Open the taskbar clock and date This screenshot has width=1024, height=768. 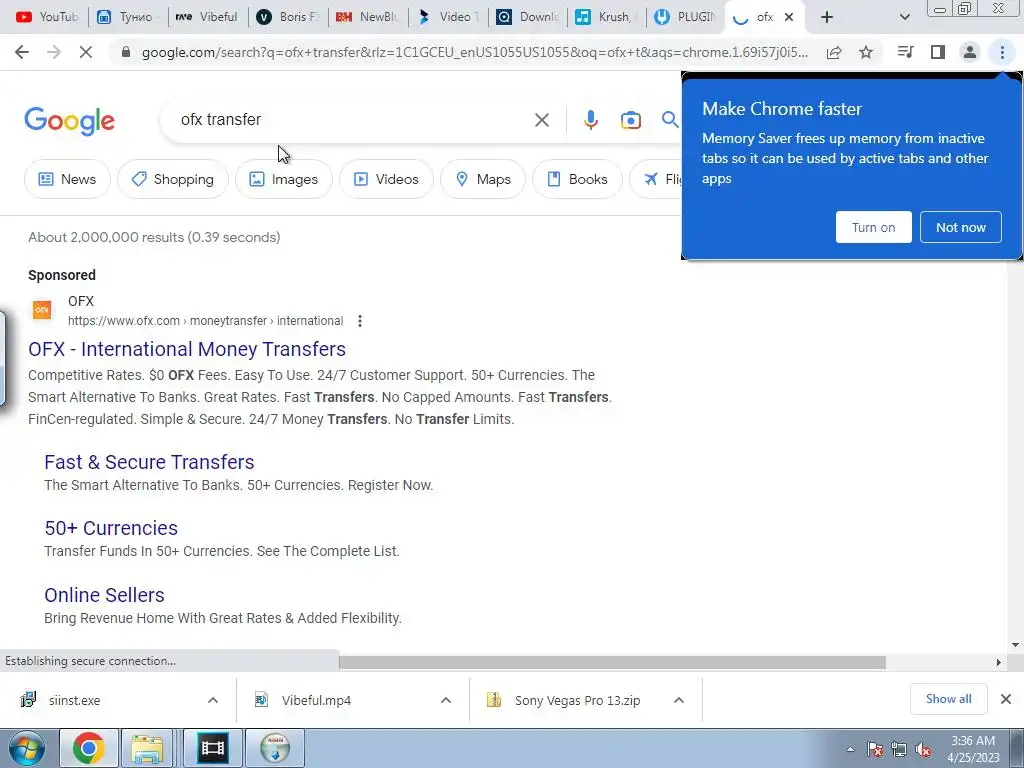point(973,749)
